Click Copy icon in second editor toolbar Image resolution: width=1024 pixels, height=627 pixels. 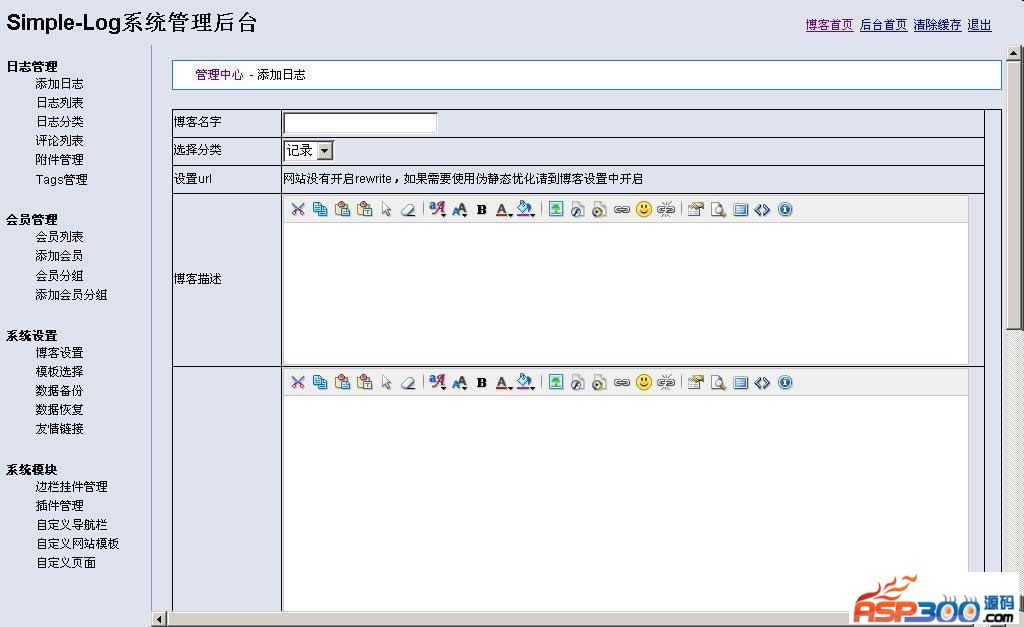(x=320, y=382)
